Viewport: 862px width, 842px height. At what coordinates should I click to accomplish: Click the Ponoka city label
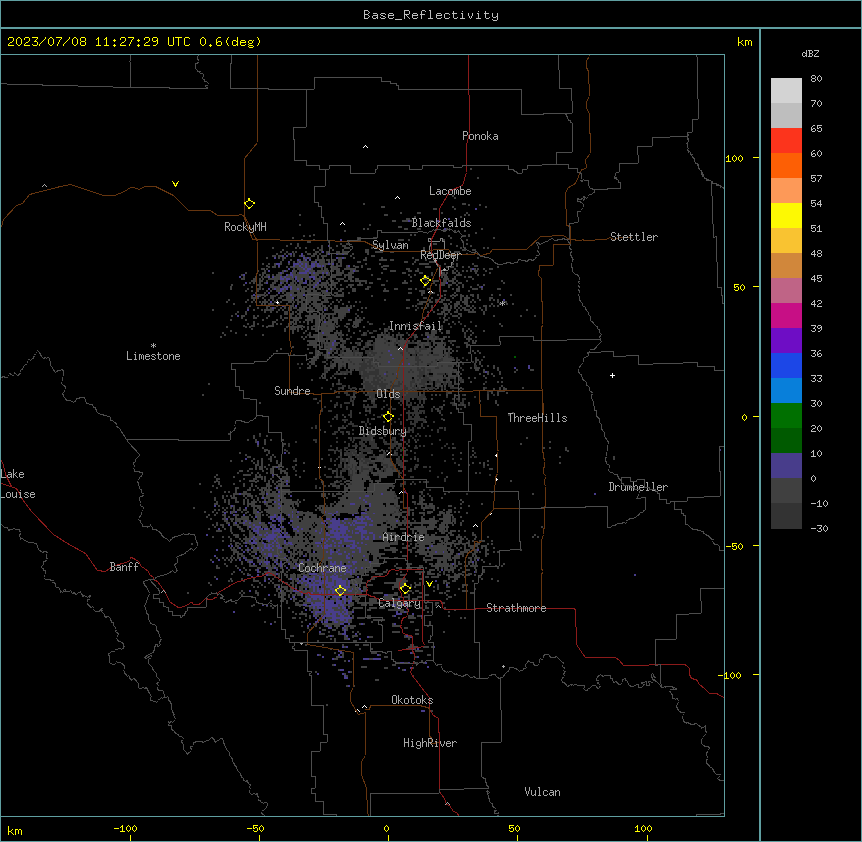click(480, 136)
